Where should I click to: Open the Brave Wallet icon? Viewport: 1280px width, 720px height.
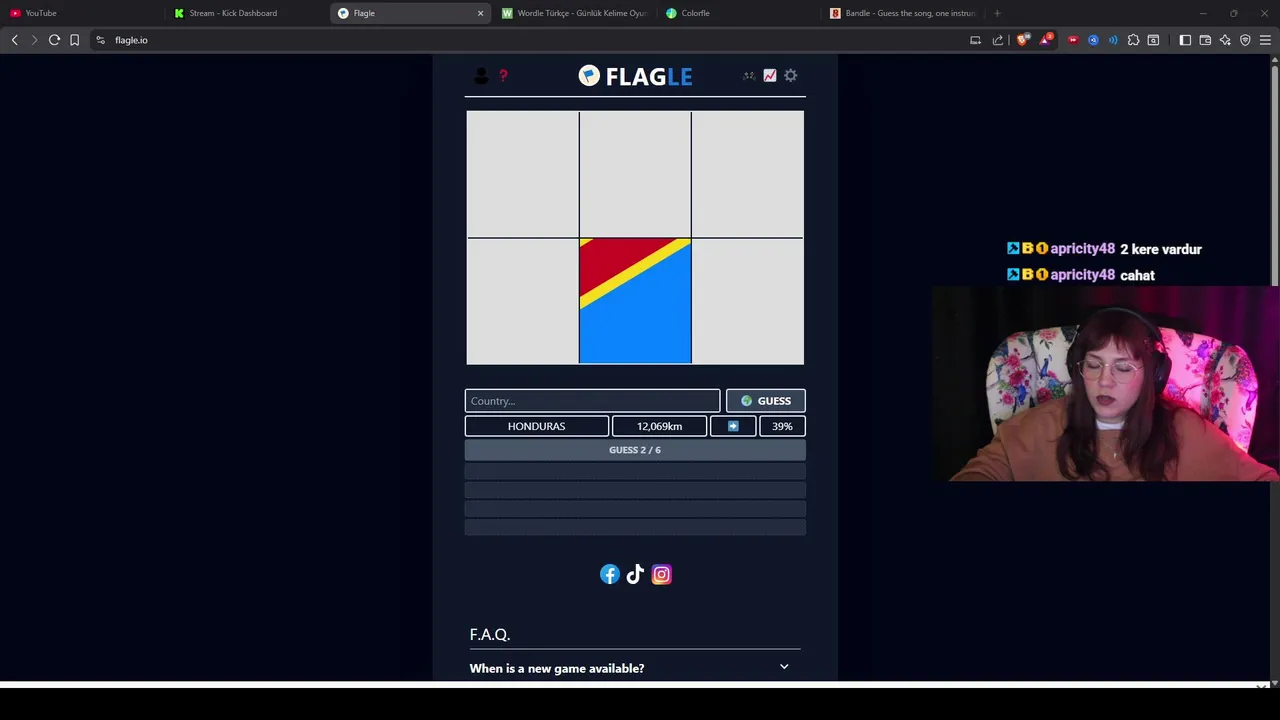[x=1205, y=40]
